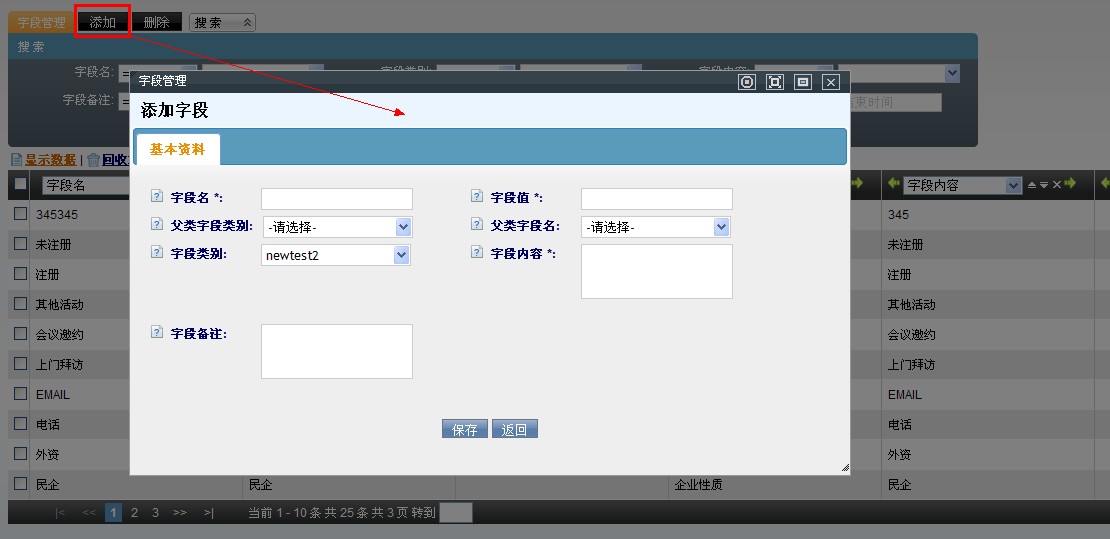1110x539 pixels.
Task: Open the 父类字段类别 dropdown
Action: (337, 227)
